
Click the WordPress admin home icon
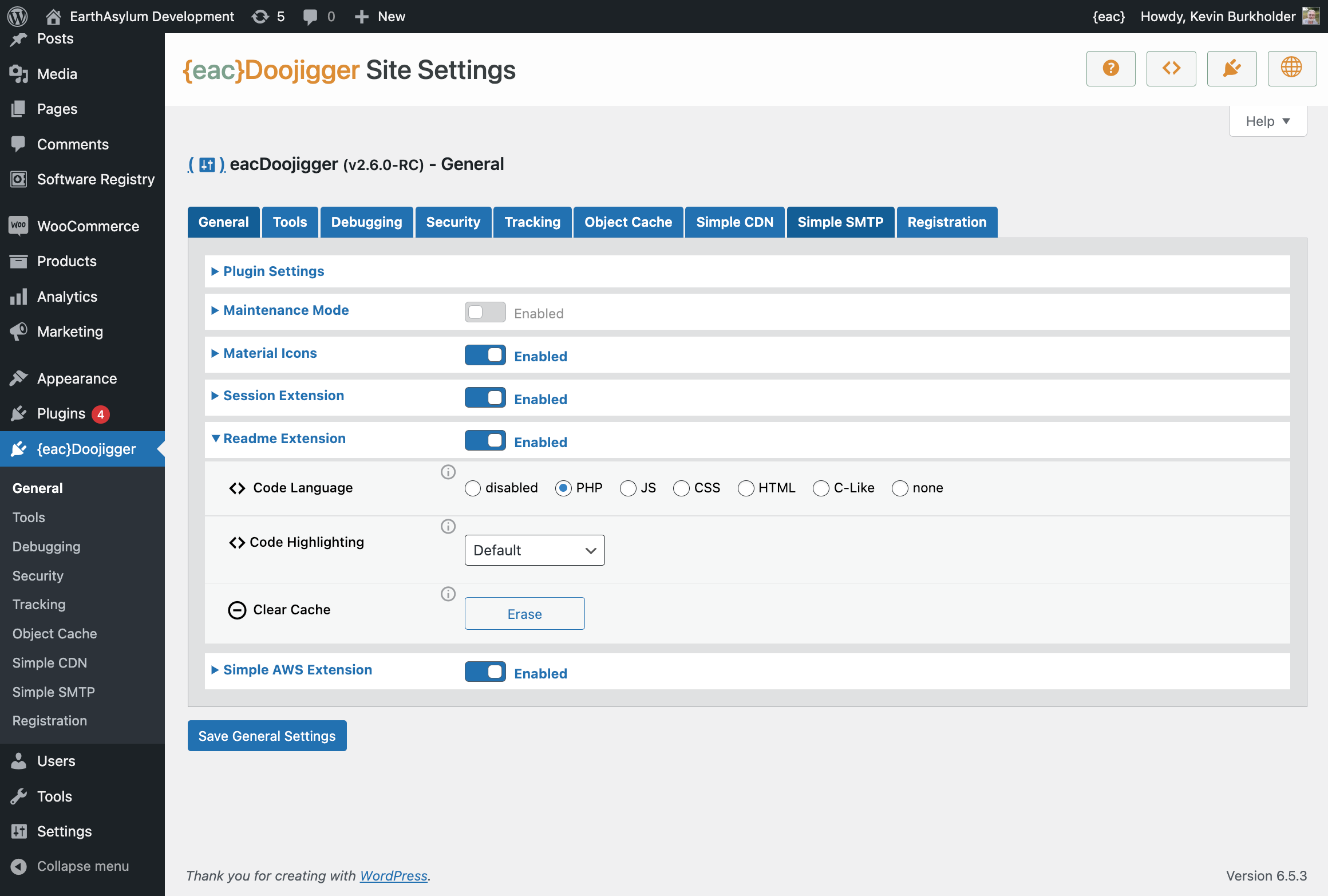coord(17,15)
